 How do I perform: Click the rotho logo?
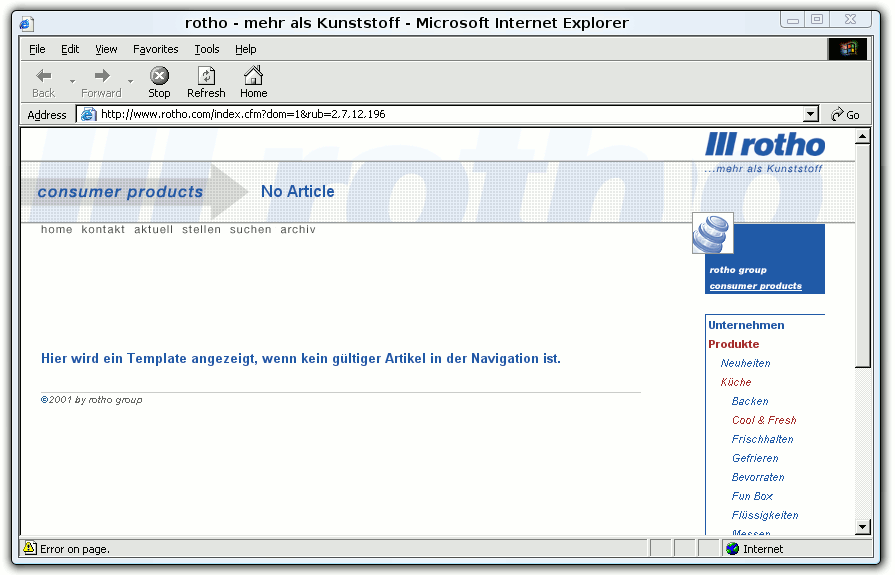click(x=765, y=144)
